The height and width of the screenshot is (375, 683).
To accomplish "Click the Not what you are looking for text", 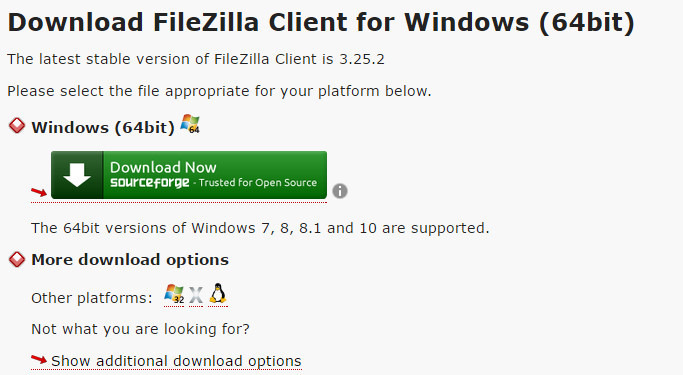I will pos(140,329).
